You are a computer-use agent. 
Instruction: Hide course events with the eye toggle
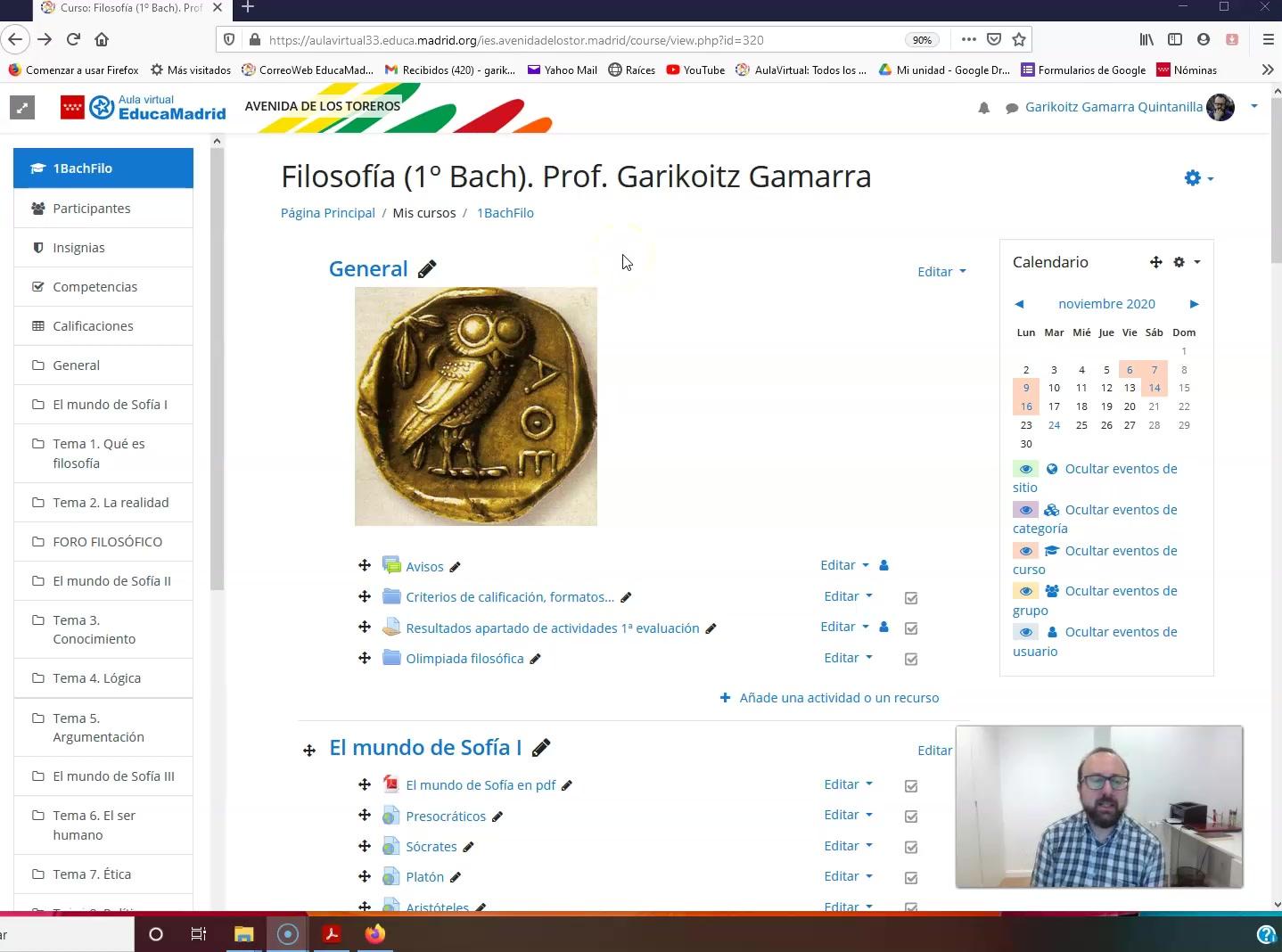pyautogui.click(x=1026, y=551)
